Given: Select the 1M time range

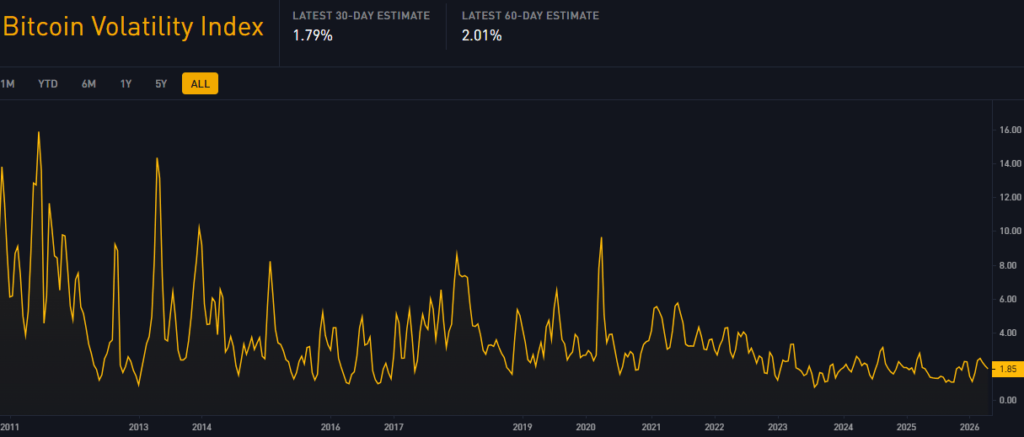Looking at the screenshot, I should coord(8,84).
